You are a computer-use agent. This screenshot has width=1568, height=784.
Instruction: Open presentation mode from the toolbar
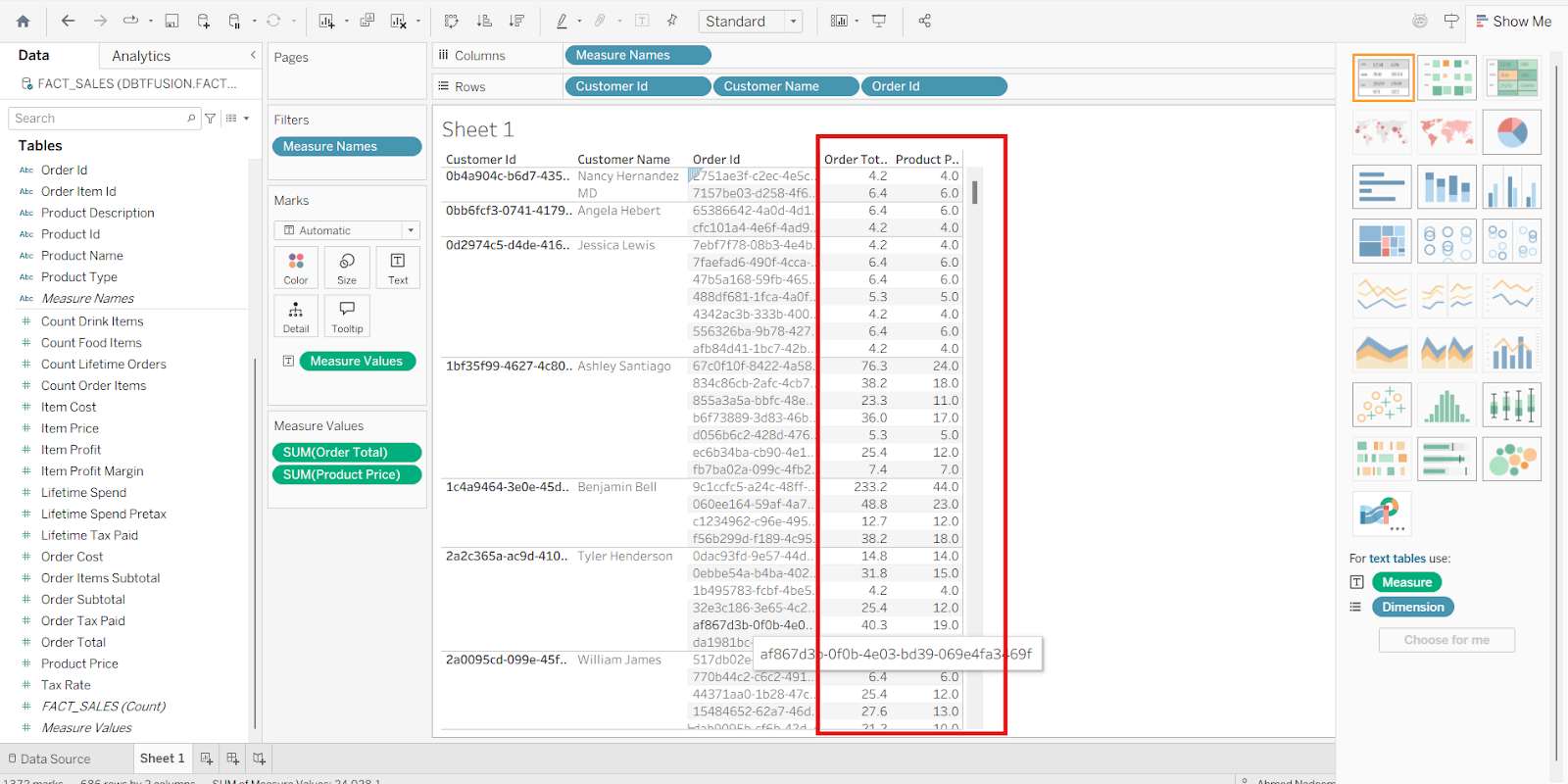pos(879,21)
